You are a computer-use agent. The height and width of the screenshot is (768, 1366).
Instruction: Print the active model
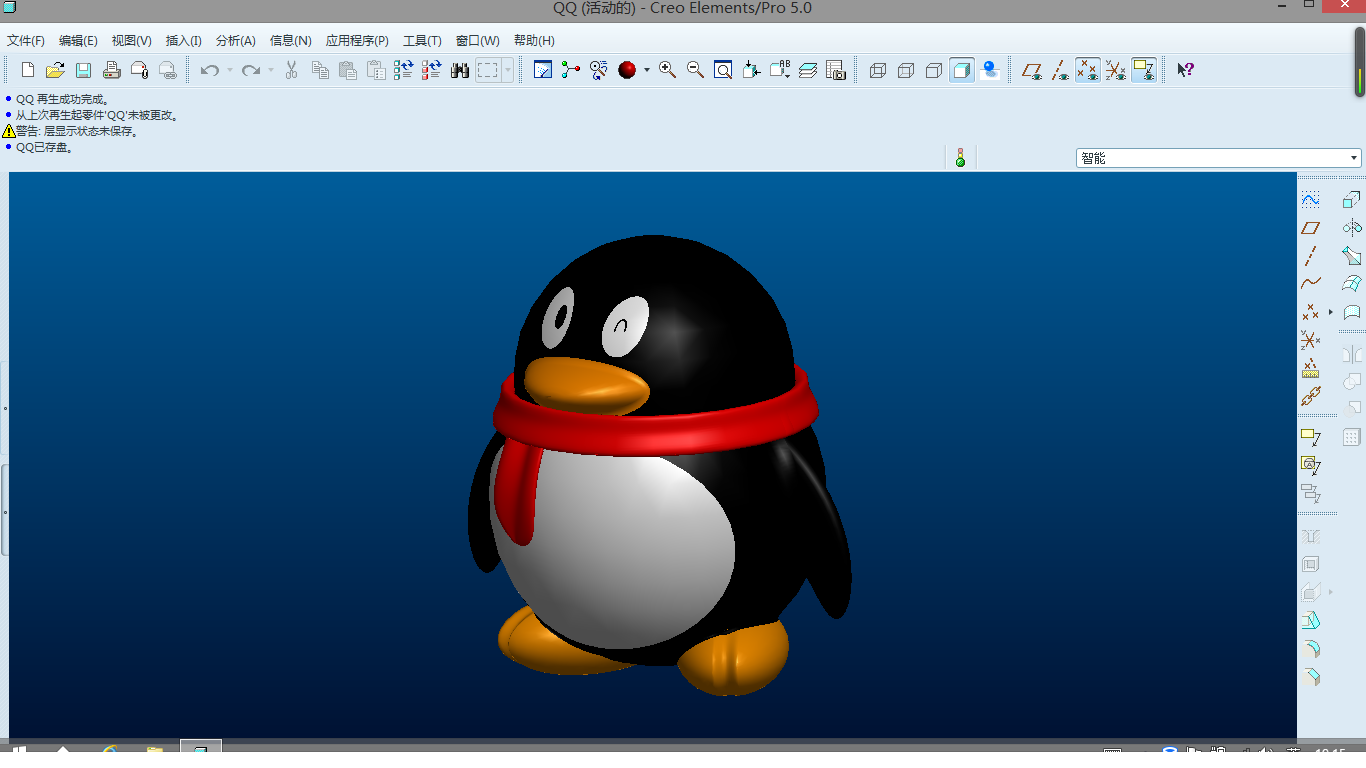click(x=112, y=70)
